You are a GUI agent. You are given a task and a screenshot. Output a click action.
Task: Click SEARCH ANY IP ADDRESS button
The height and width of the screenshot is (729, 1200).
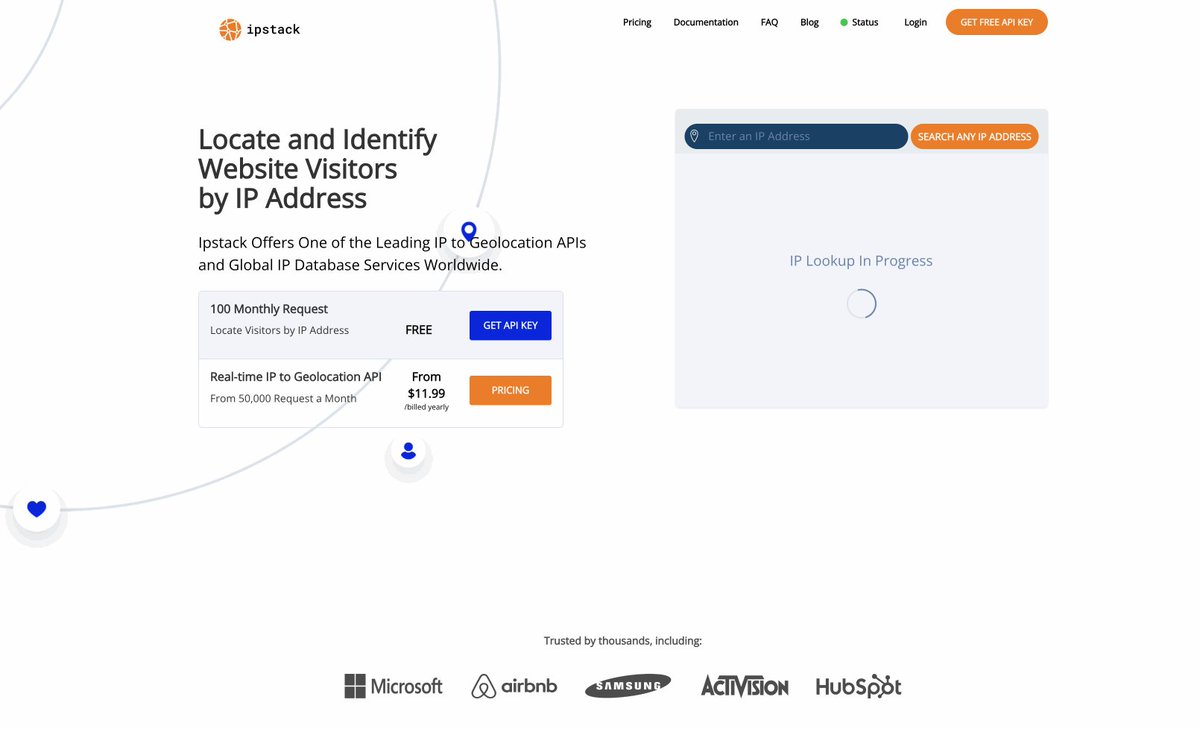[x=974, y=136]
